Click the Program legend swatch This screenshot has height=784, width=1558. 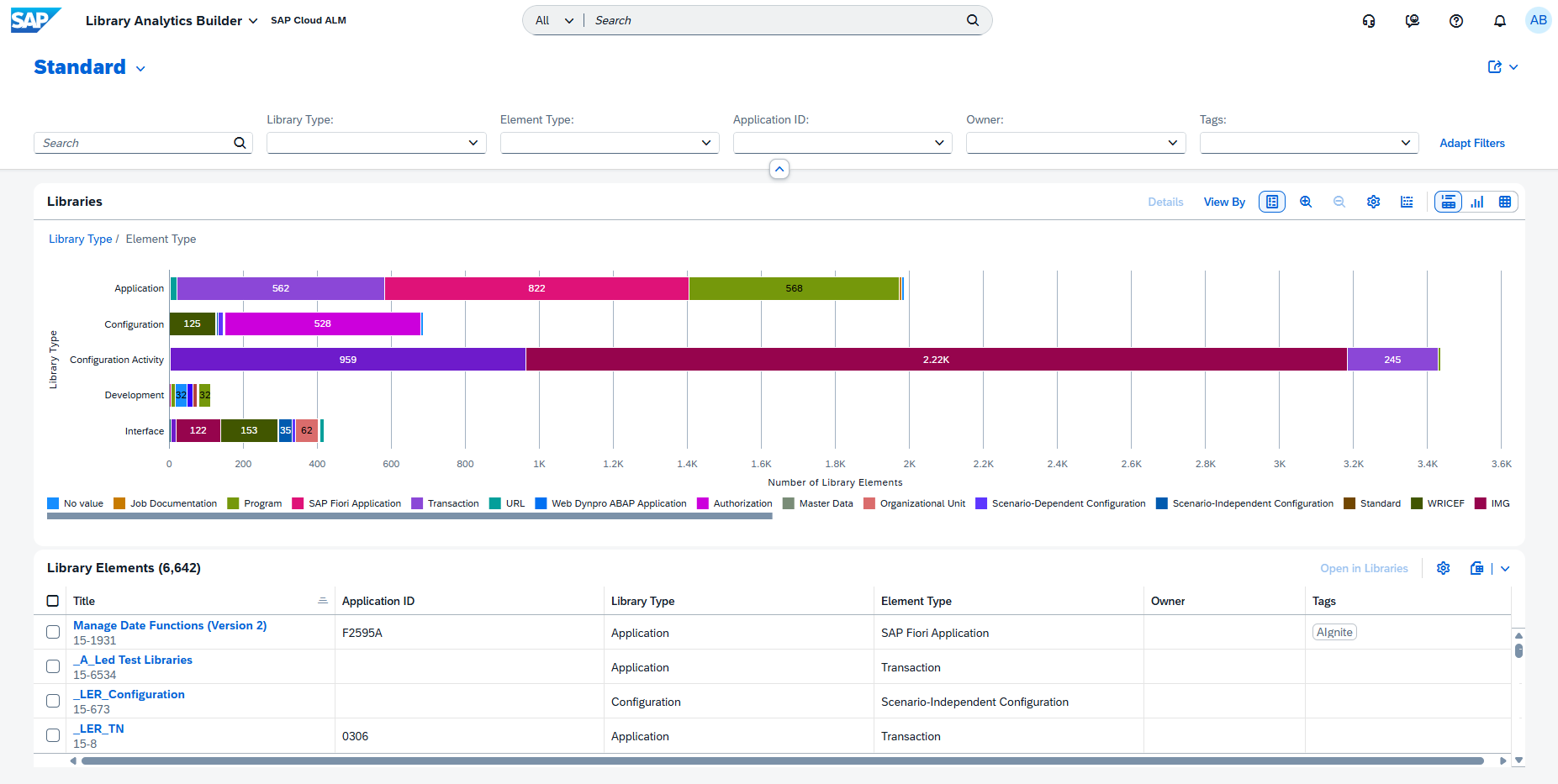pos(233,503)
